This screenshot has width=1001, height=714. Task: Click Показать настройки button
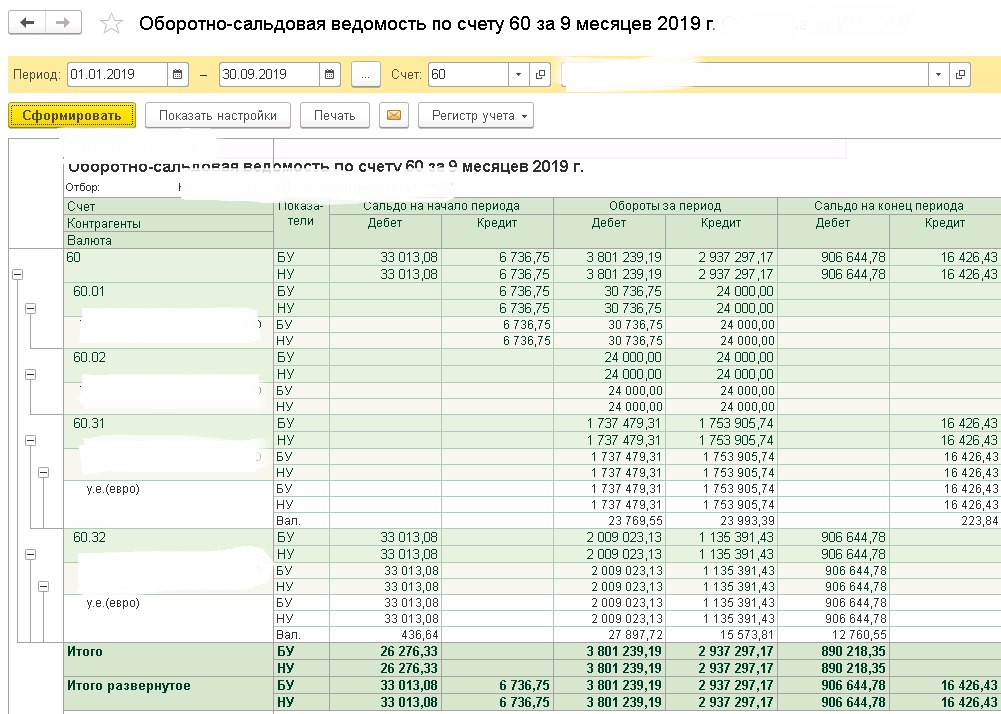click(218, 116)
